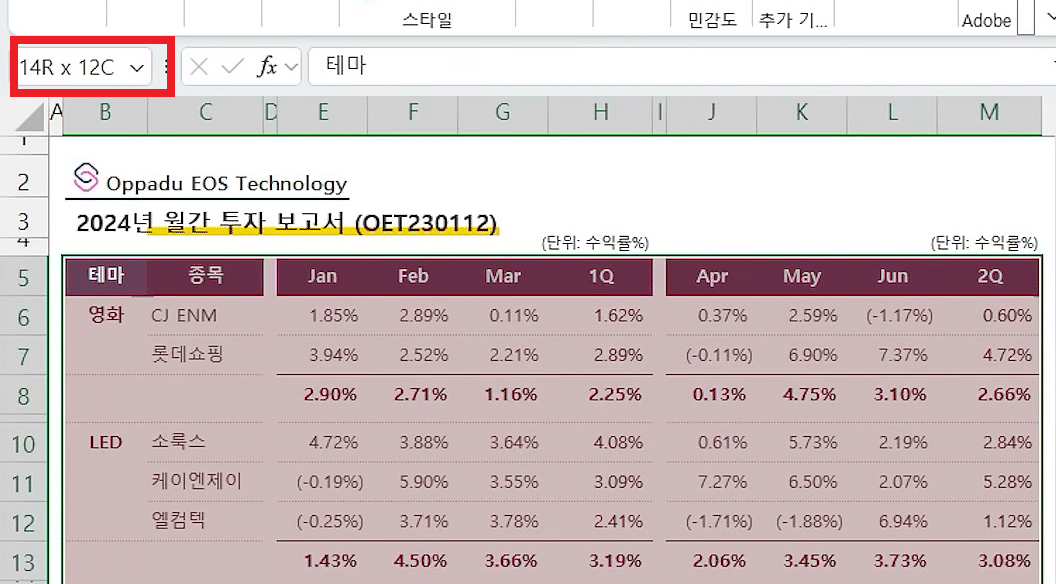Viewport: 1056px width, 584px height.
Task: Click the May column header cell
Action: tap(801, 276)
